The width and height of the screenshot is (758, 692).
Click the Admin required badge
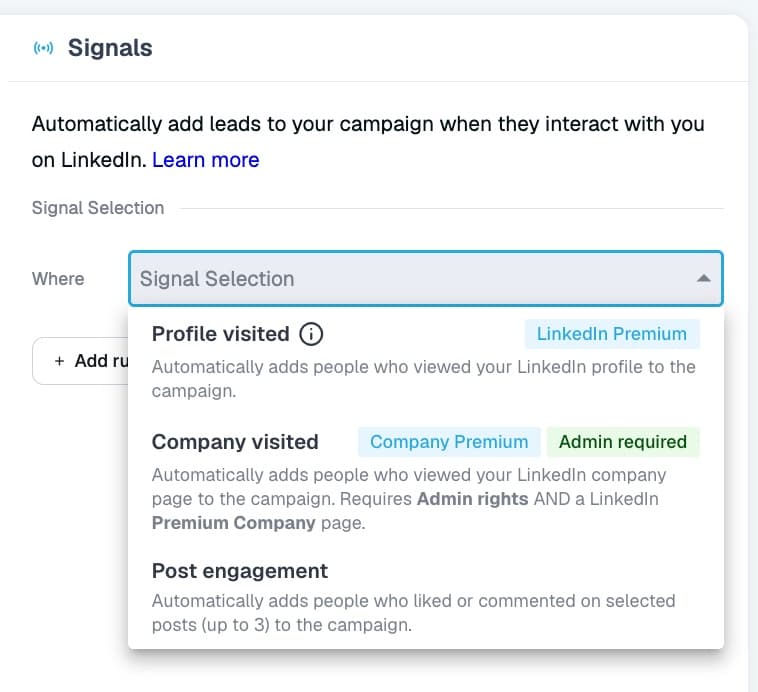point(623,442)
